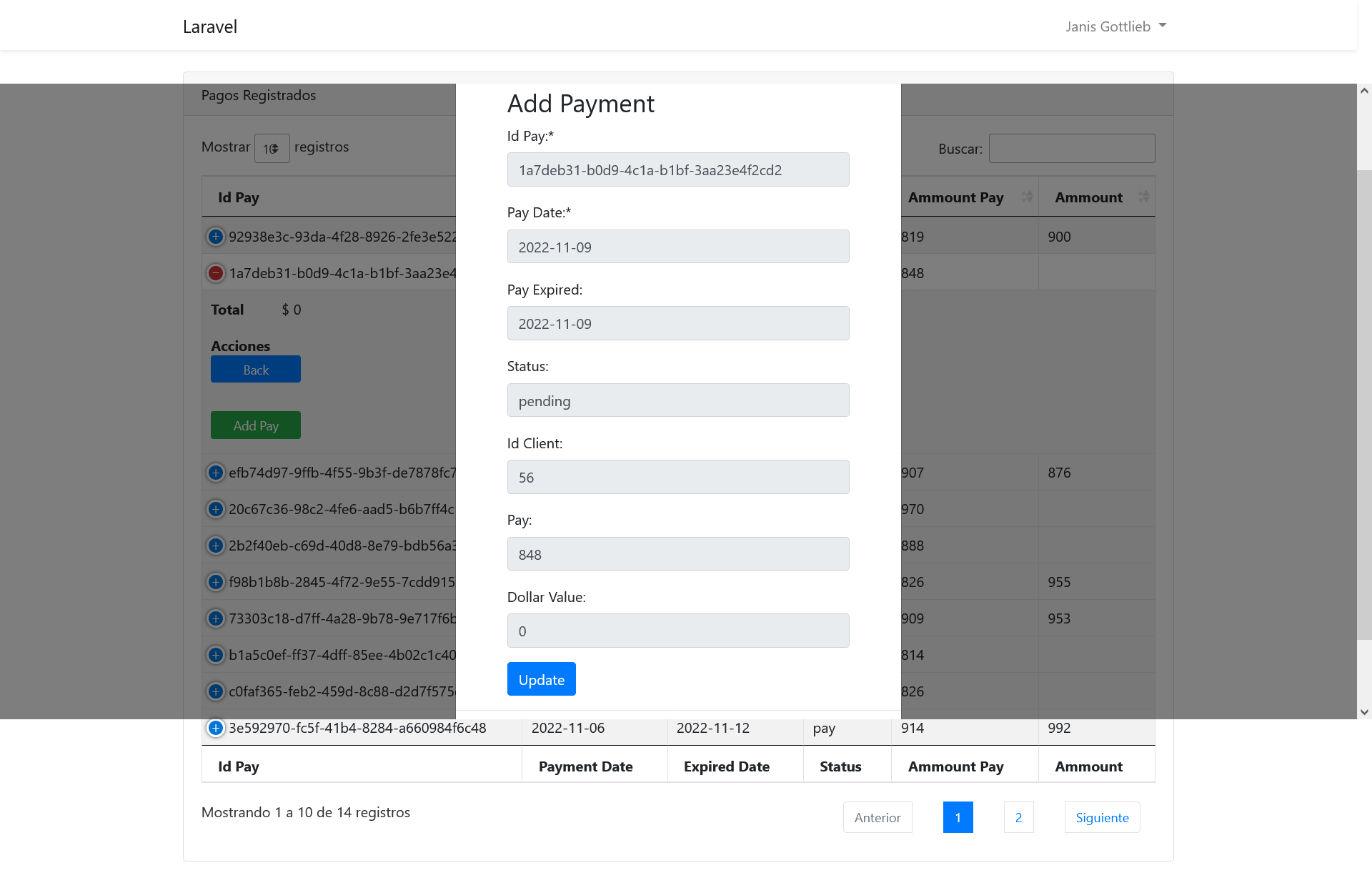
Task: Click the green Add Pay button
Action: [255, 425]
